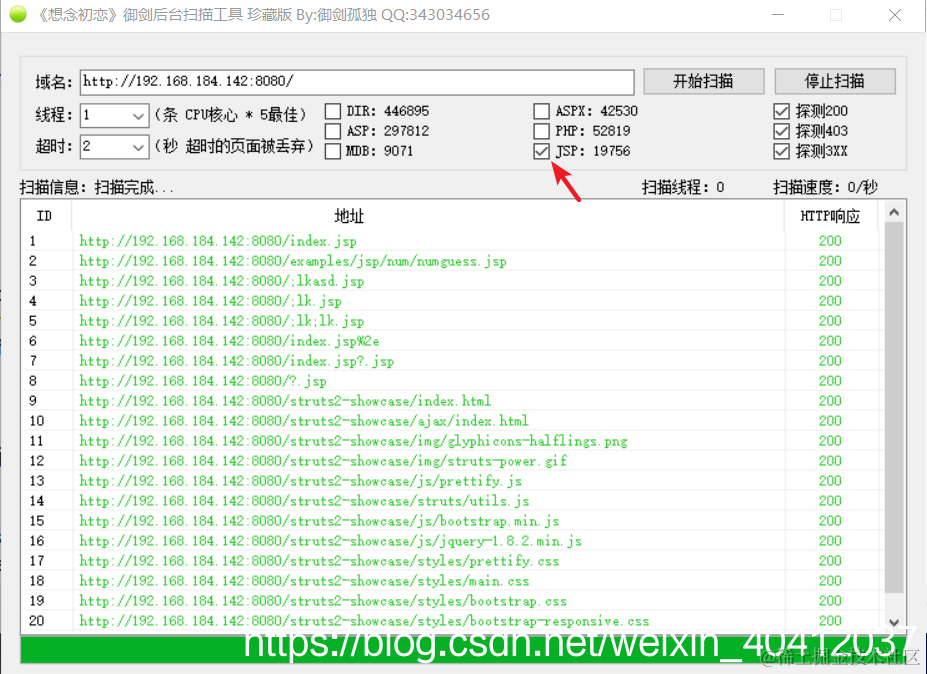Toggle the 探测200 checkbox
927x674 pixels.
click(782, 111)
